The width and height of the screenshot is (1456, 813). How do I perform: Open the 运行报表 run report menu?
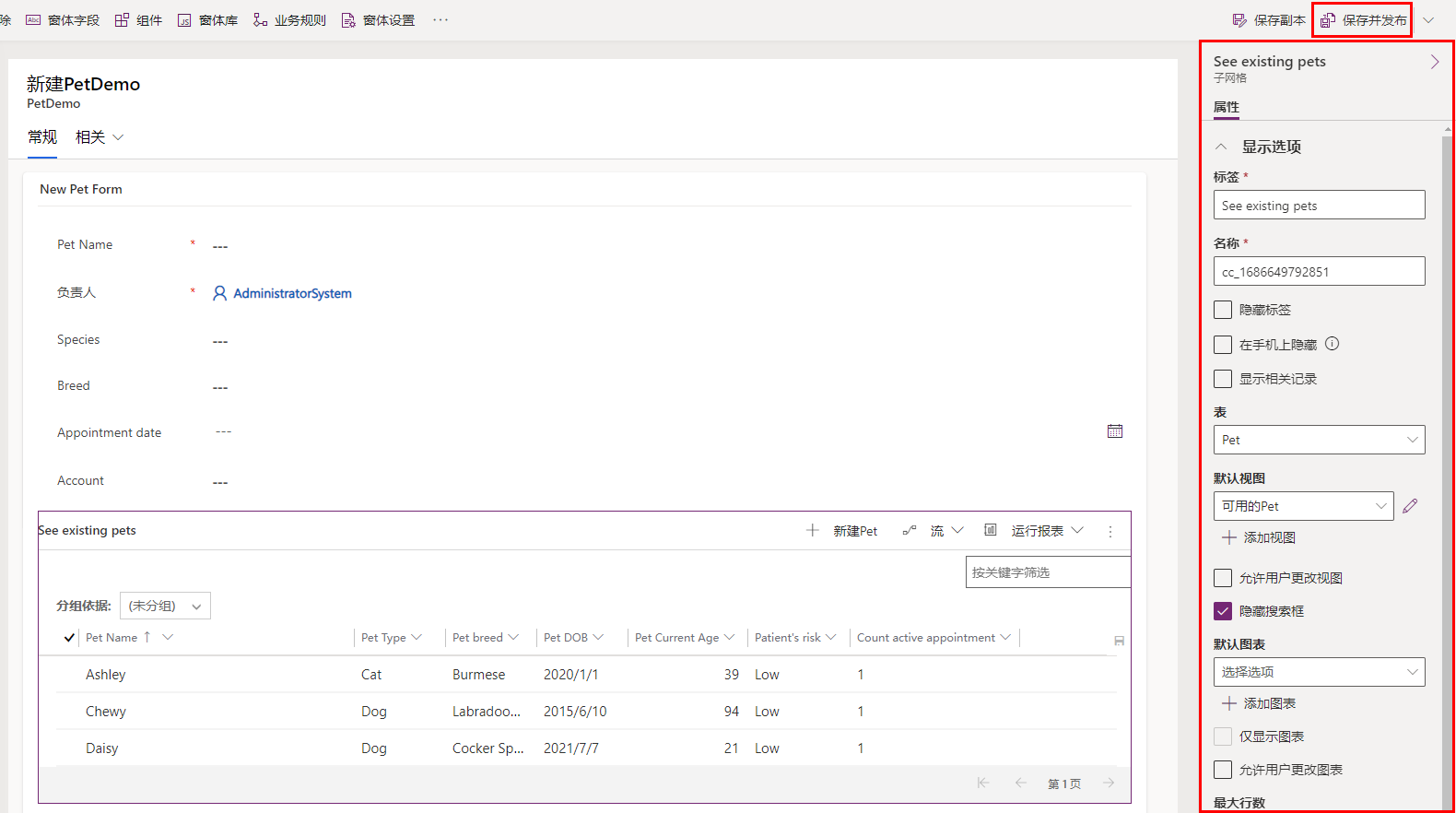[x=1034, y=531]
